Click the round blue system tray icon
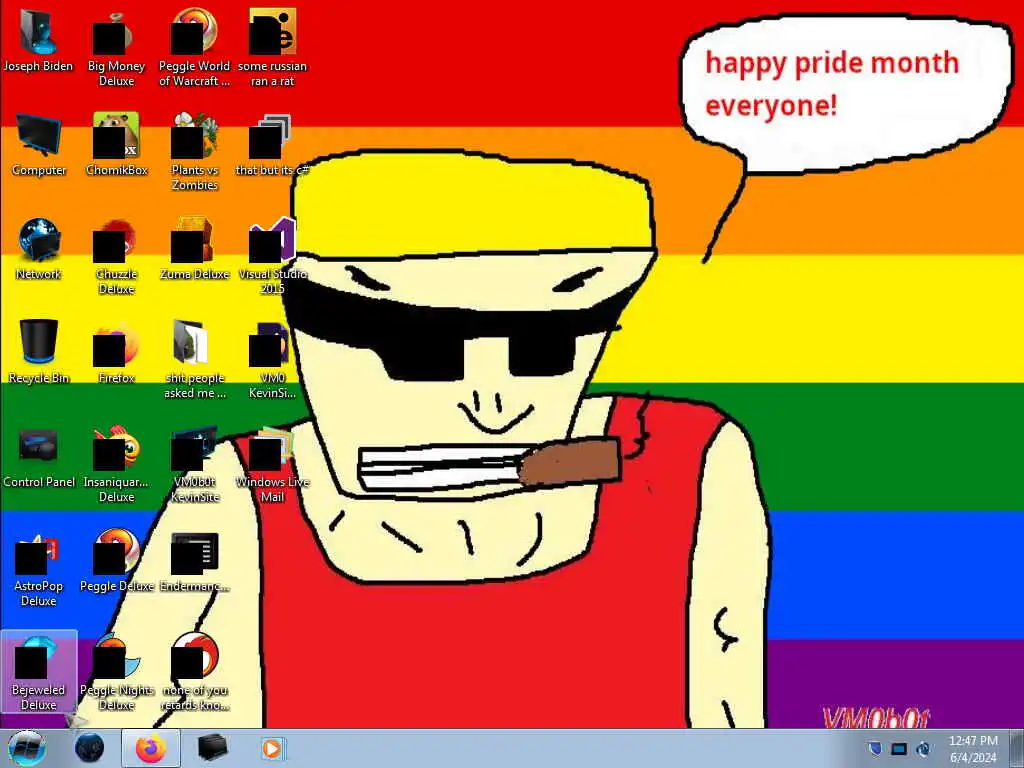Viewport: 1024px width, 768px height. pos(923,748)
